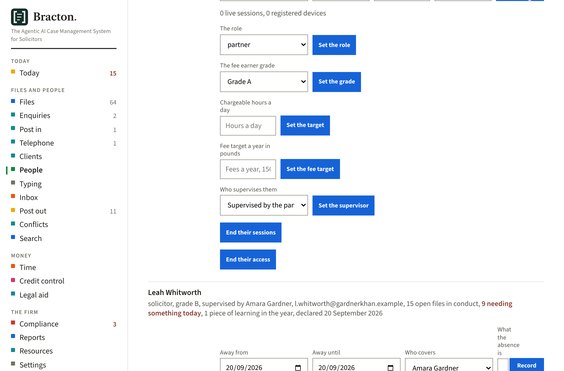Open calendar picker for Away from
564x371 pixels.
(298, 367)
